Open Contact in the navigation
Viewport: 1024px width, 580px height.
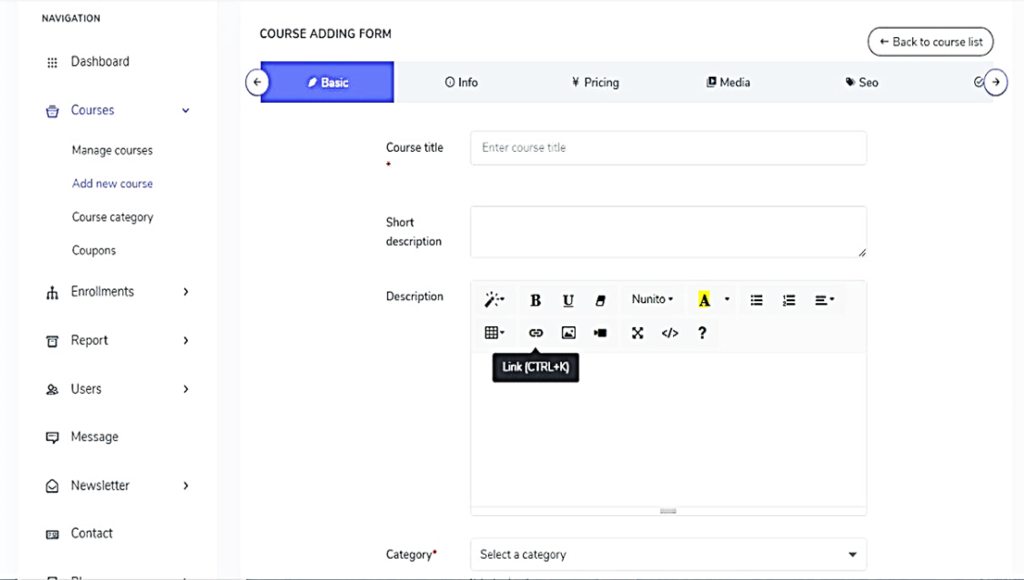pos(91,533)
